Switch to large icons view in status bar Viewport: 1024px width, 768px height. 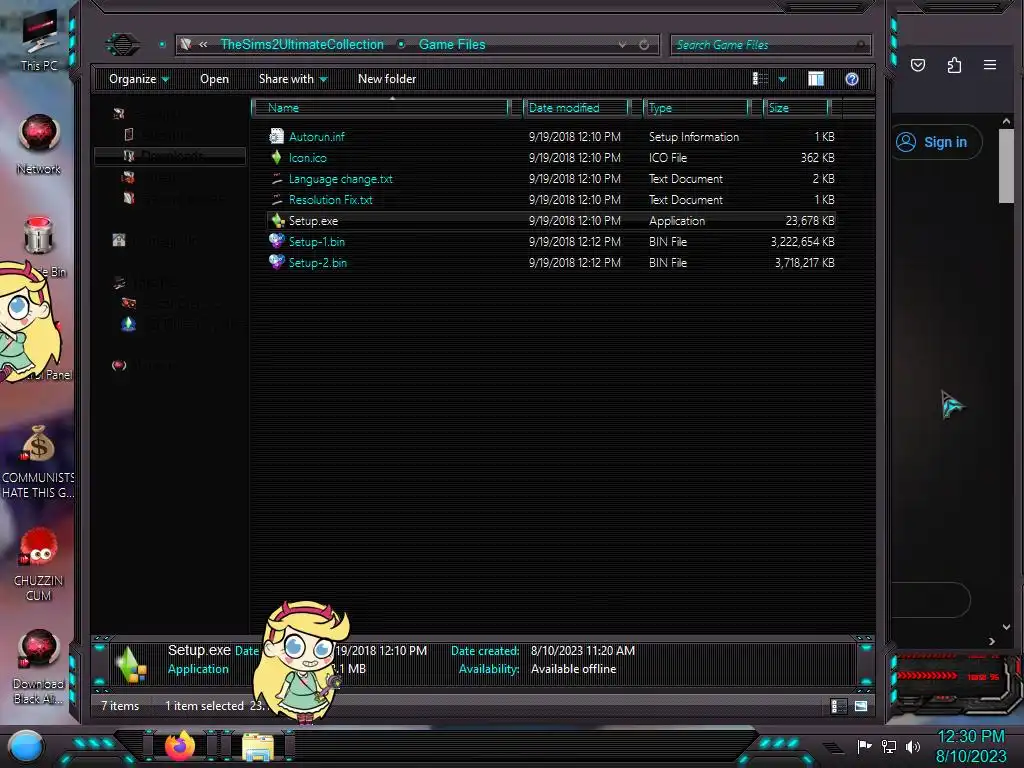pos(861,706)
